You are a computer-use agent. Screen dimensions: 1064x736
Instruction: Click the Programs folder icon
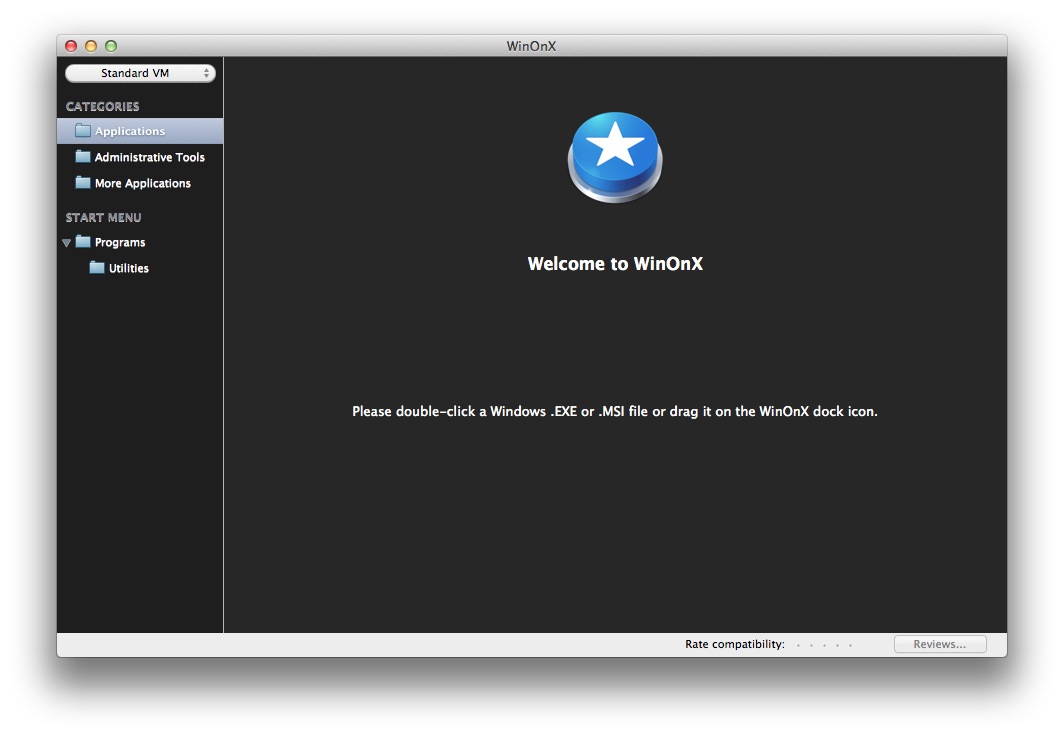click(x=83, y=242)
